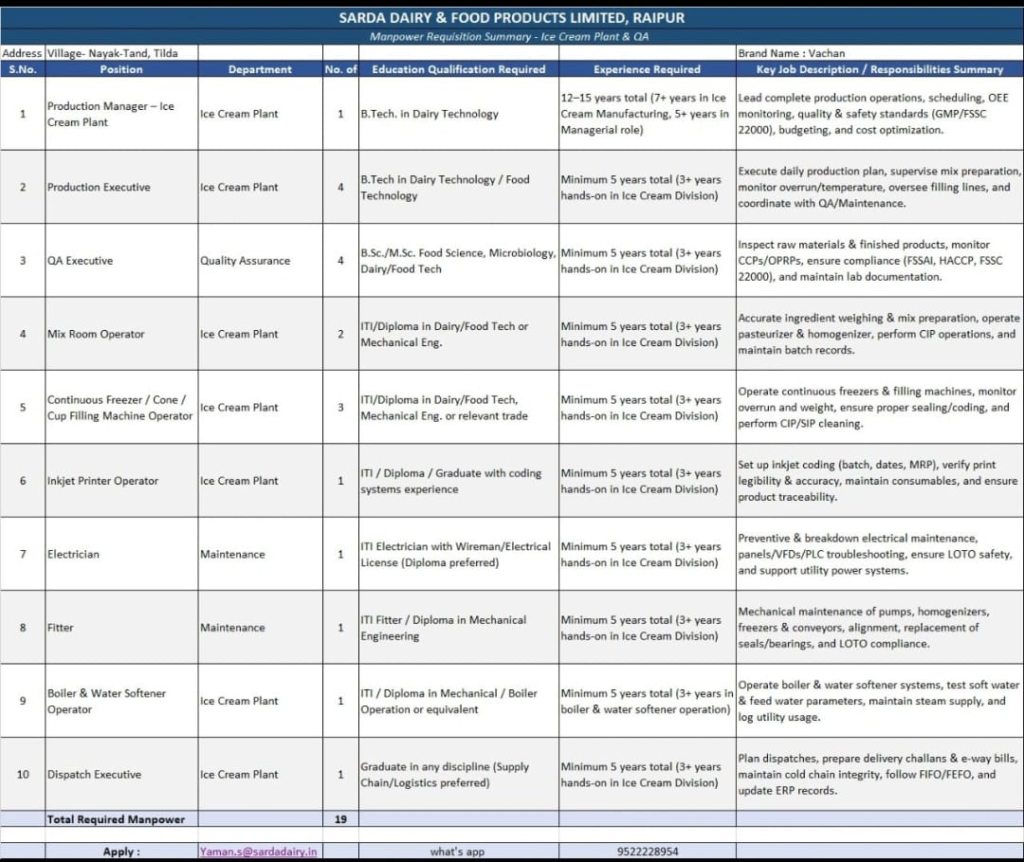This screenshot has width=1024, height=862.
Task: Select the Key Job Description header cell
Action: (x=880, y=69)
